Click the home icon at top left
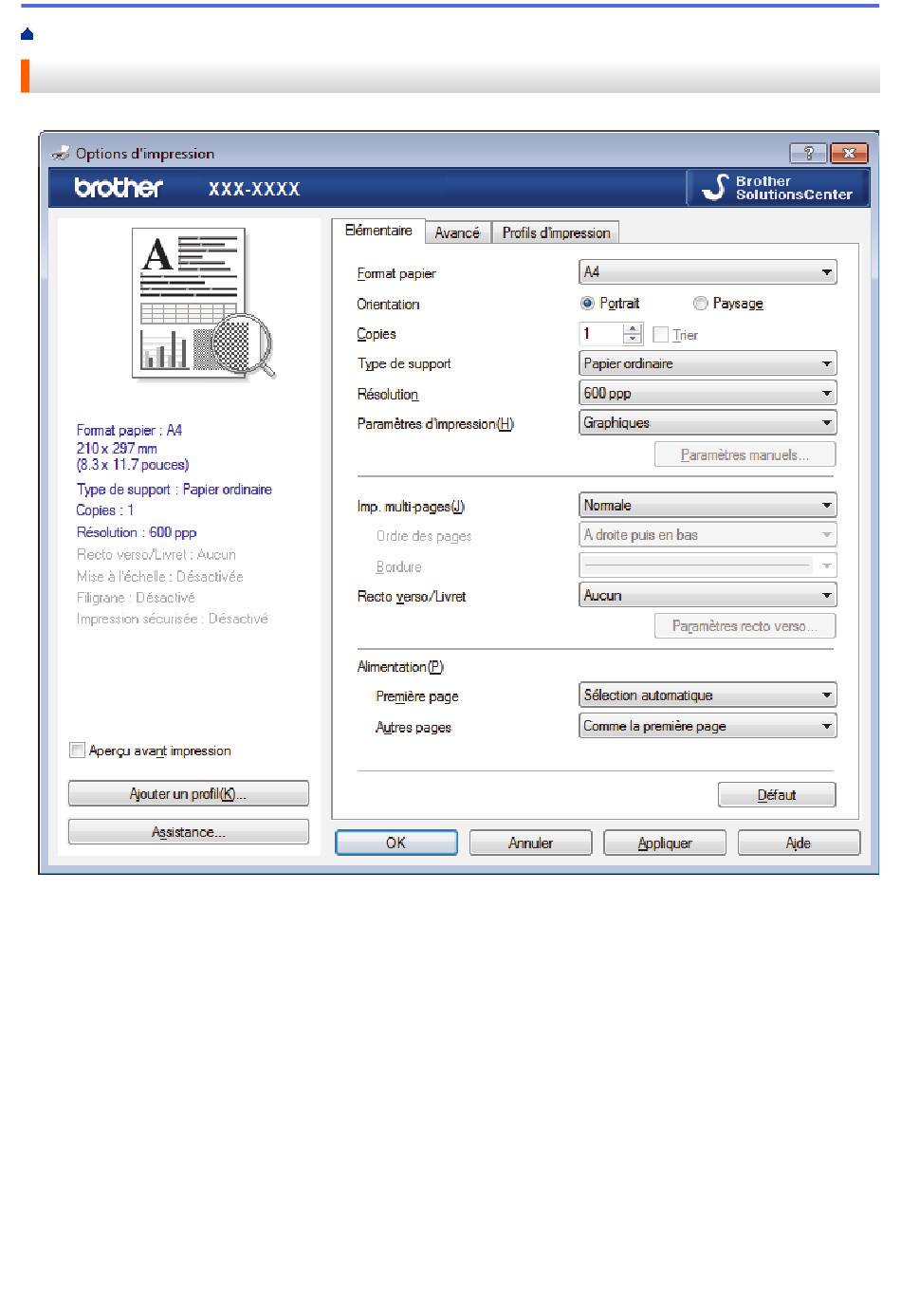901x1316 pixels. click(x=27, y=34)
